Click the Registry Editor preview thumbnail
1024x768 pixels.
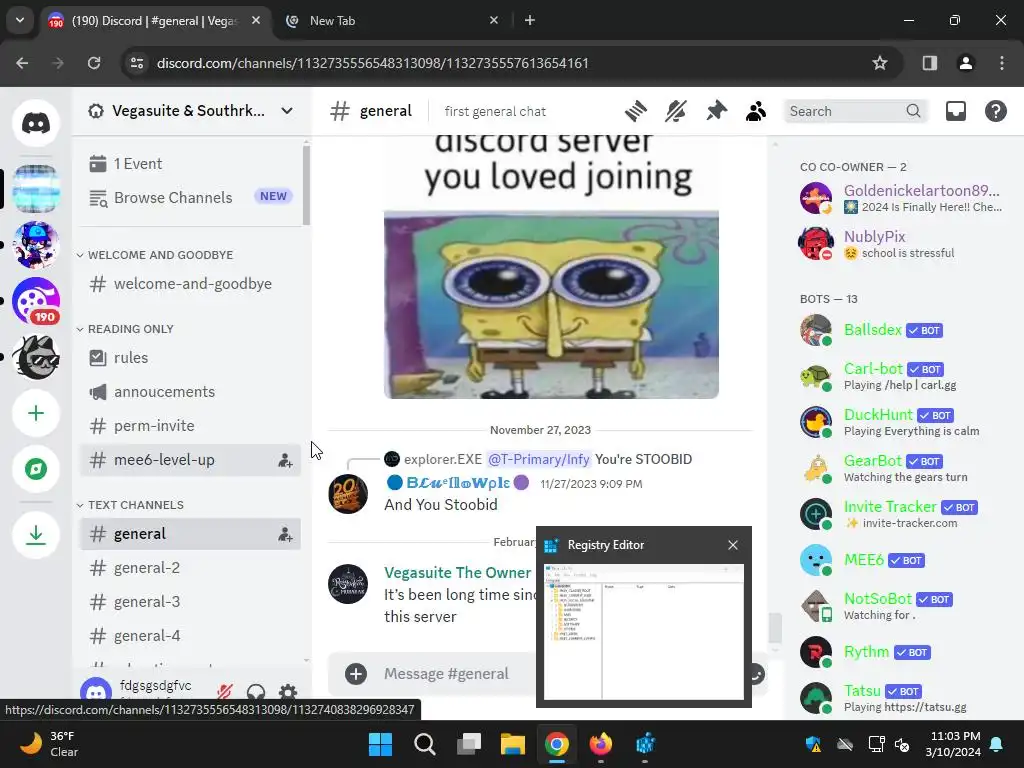pos(644,632)
